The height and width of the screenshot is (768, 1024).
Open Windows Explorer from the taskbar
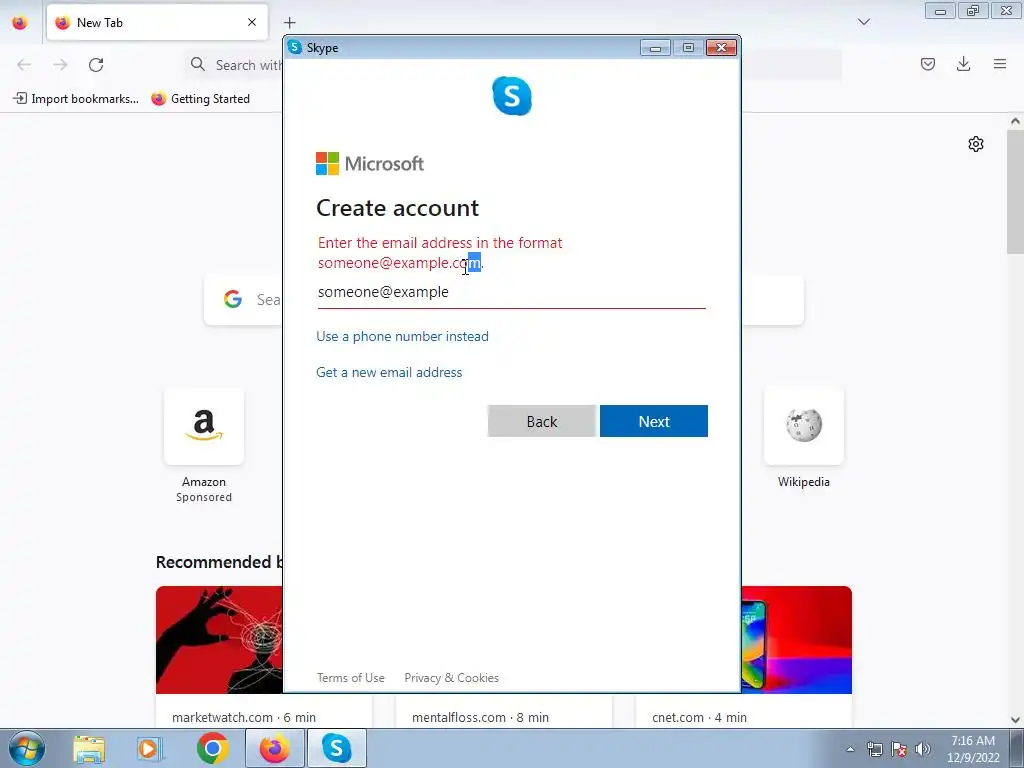pyautogui.click(x=89, y=748)
